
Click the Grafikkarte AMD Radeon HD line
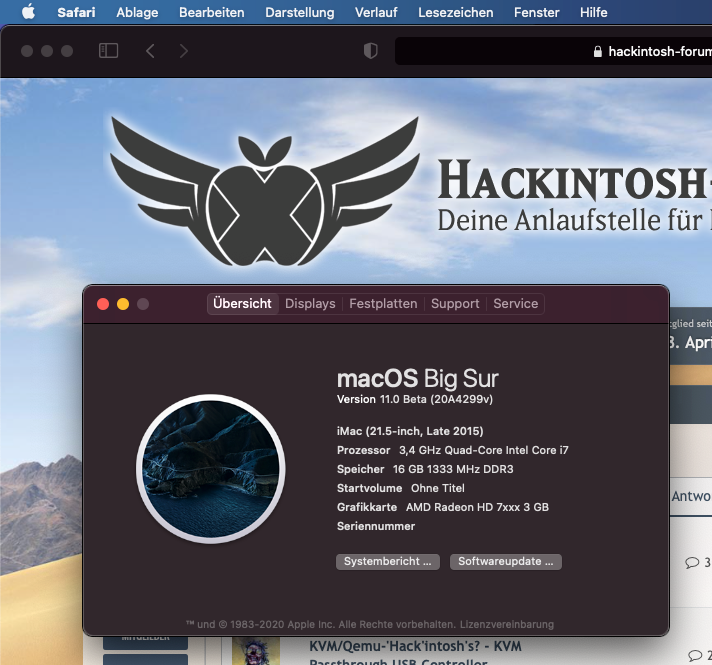(x=443, y=507)
